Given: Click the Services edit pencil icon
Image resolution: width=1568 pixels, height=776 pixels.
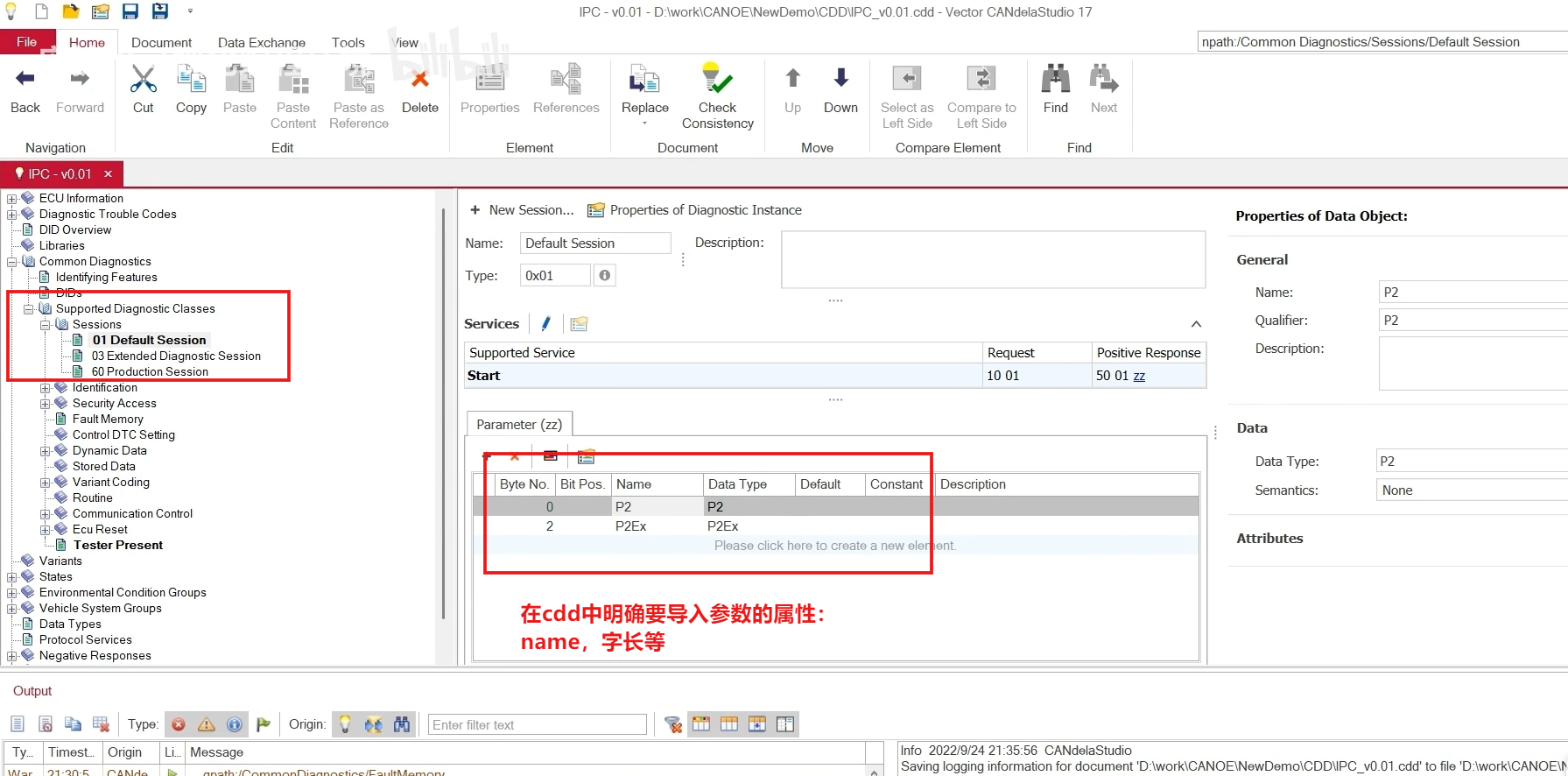Looking at the screenshot, I should (x=546, y=323).
